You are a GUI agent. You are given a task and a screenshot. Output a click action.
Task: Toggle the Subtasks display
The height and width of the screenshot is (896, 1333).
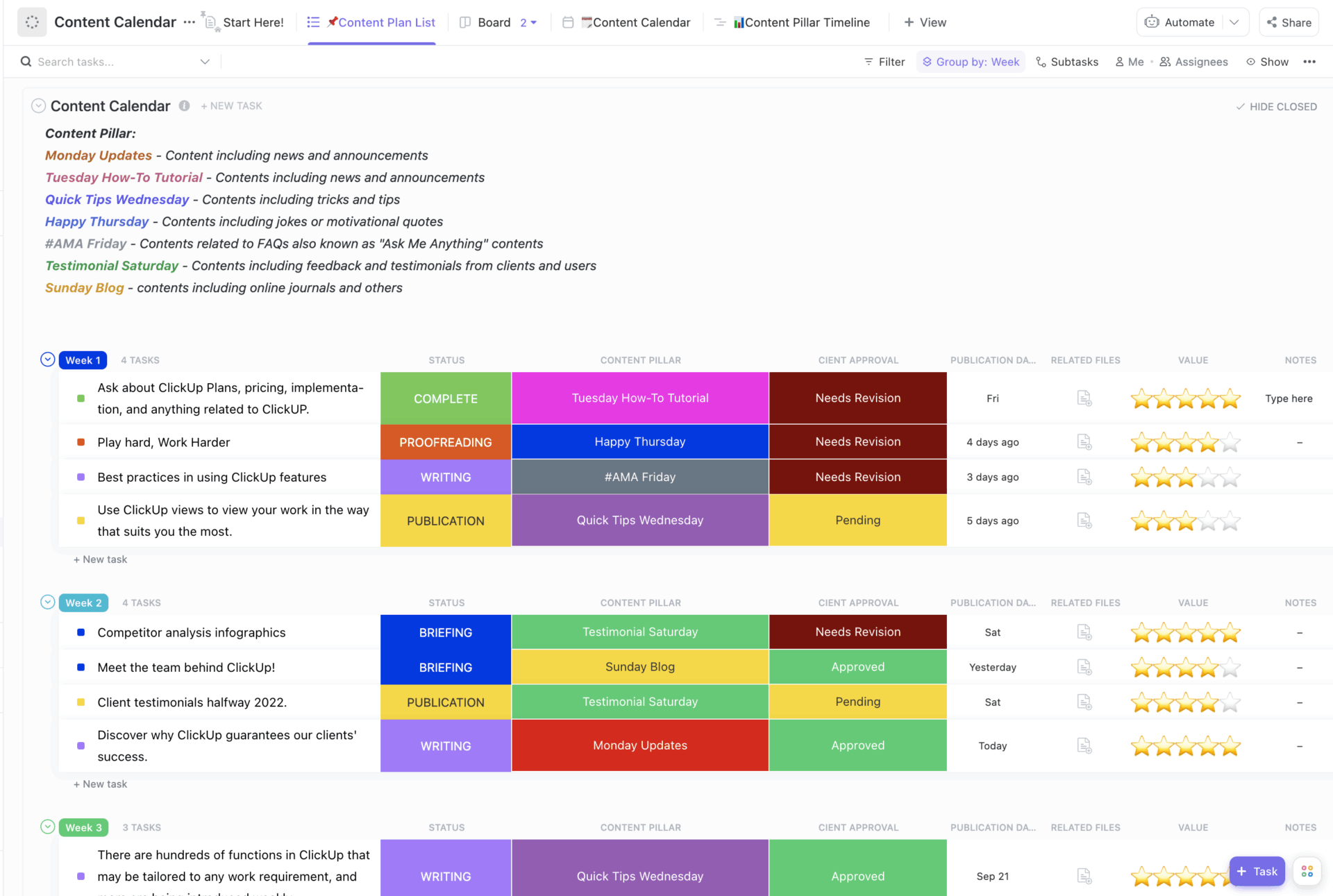tap(1067, 62)
